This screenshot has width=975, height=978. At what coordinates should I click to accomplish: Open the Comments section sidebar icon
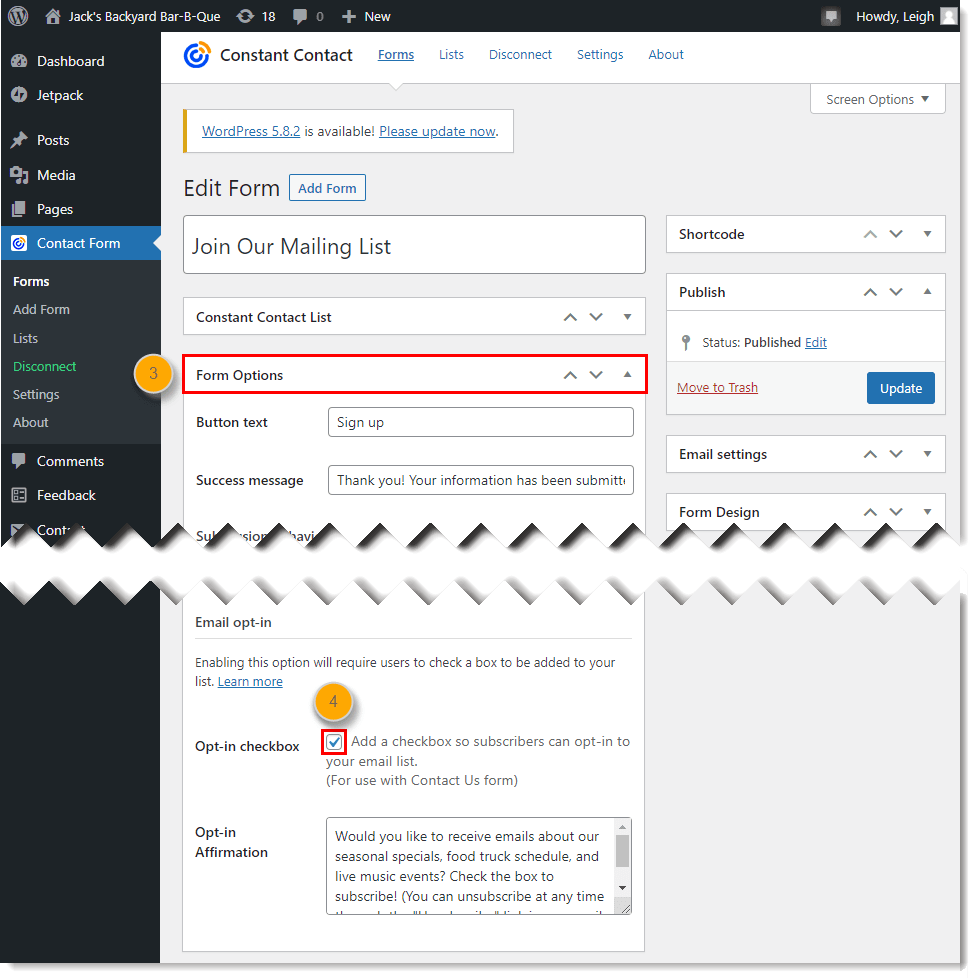pyautogui.click(x=21, y=461)
